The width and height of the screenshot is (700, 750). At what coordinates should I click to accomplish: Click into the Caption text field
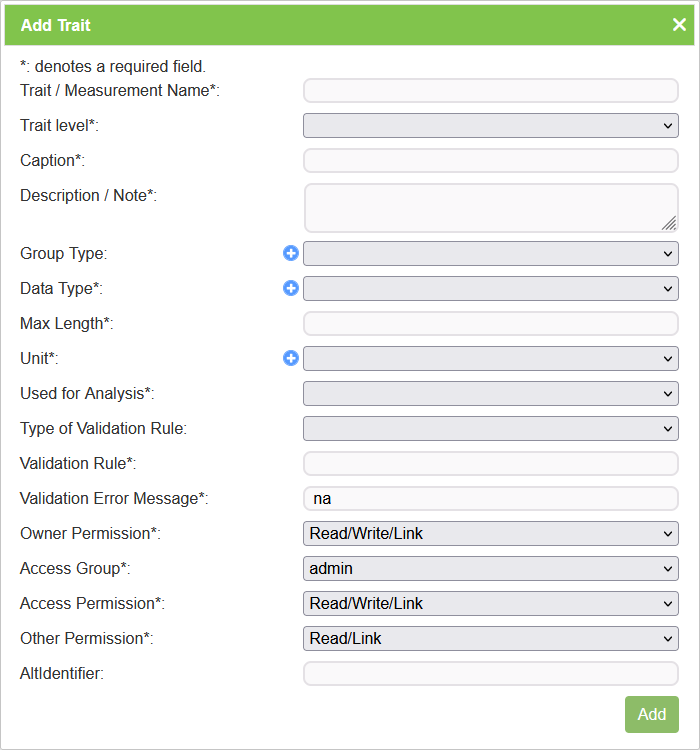[x=490, y=161]
